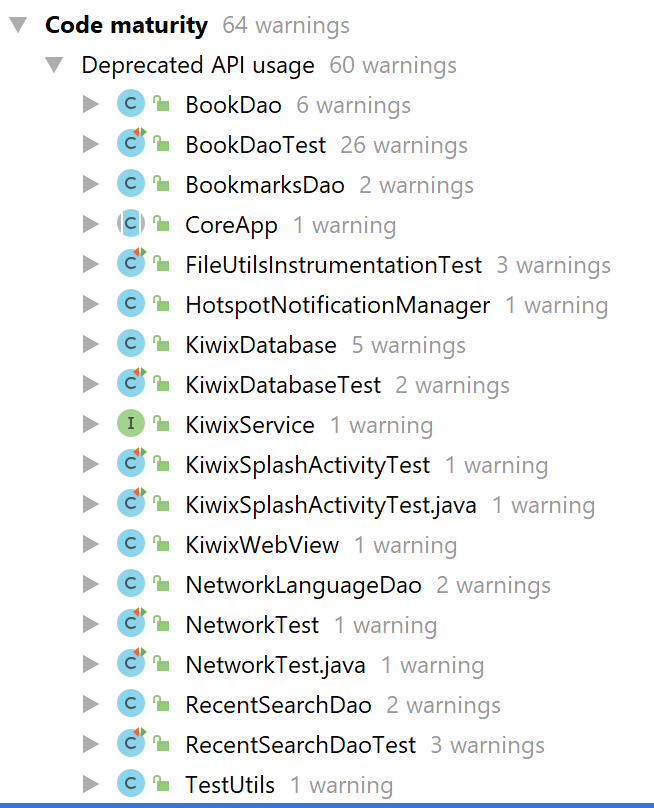Click the BookmarksDao class icon

(x=131, y=184)
